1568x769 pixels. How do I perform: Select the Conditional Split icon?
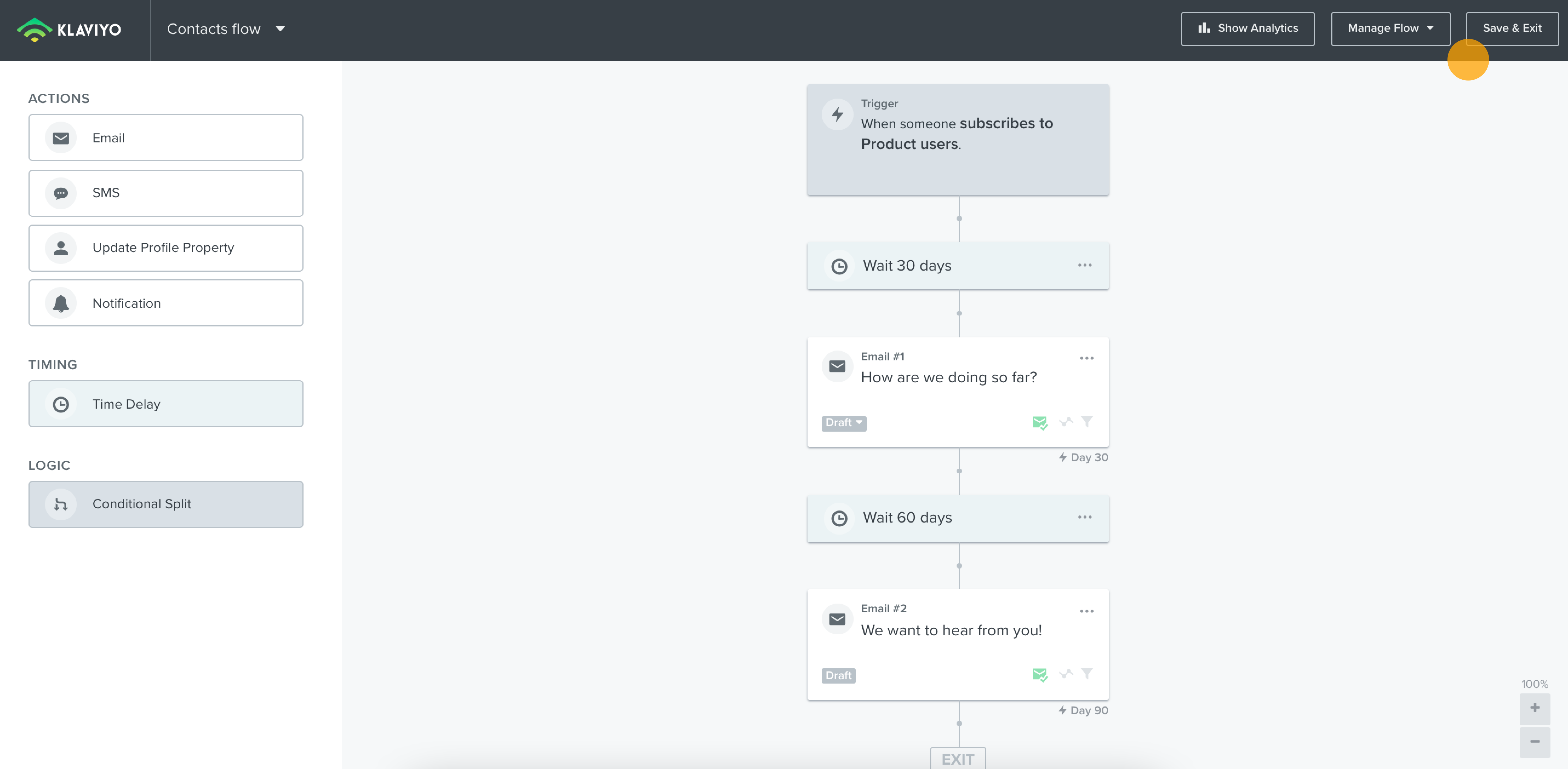pyautogui.click(x=61, y=504)
